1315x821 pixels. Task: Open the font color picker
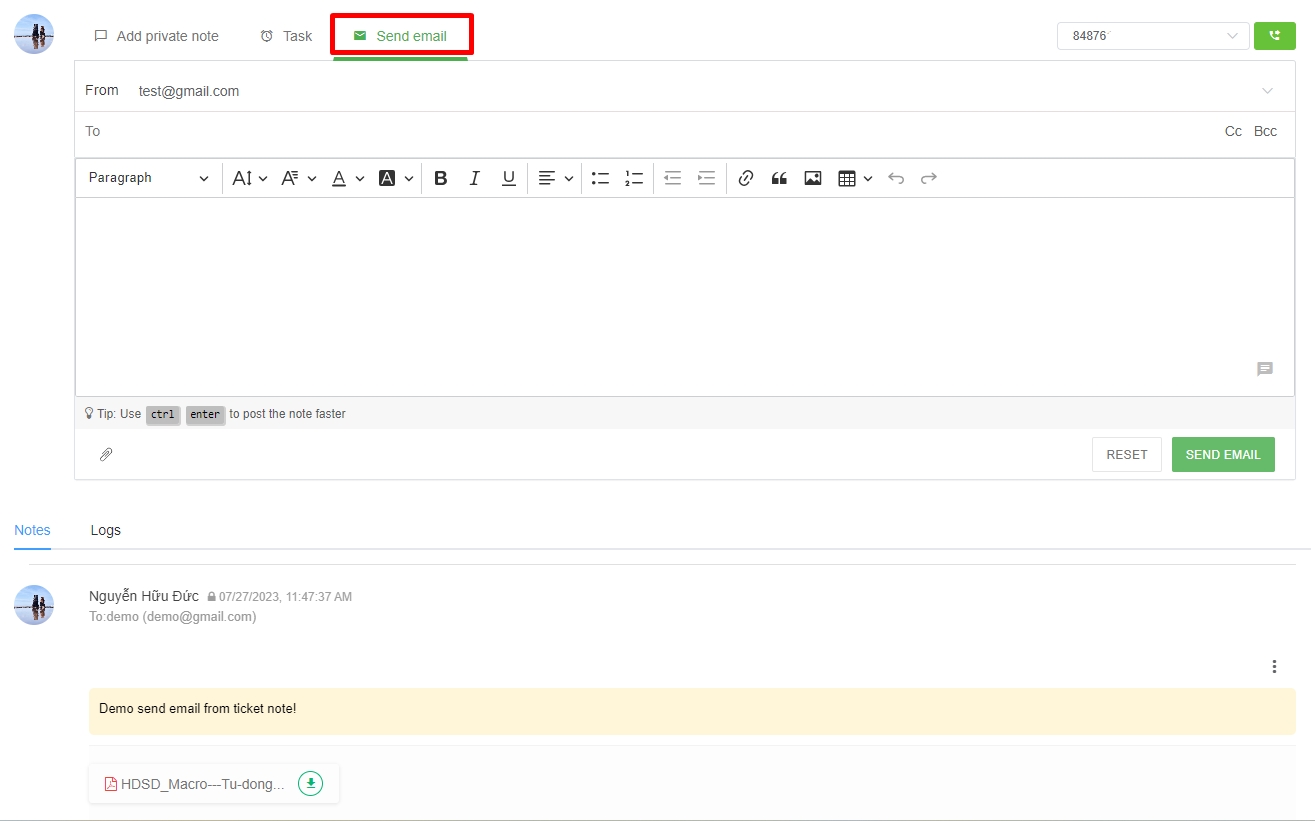(x=347, y=178)
